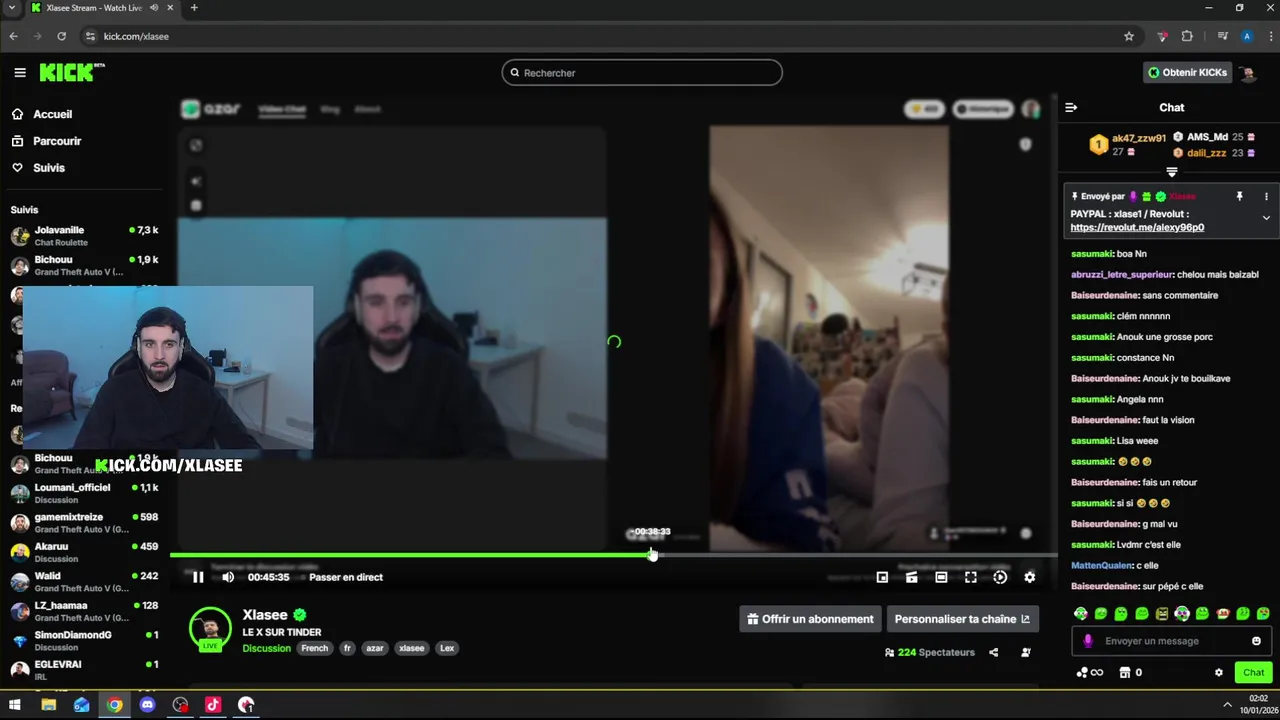Select the first quick emote above input
1280x720 pixels.
click(x=1080, y=613)
